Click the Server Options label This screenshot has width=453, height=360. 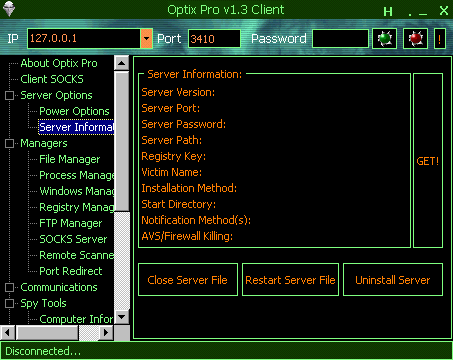point(56,95)
